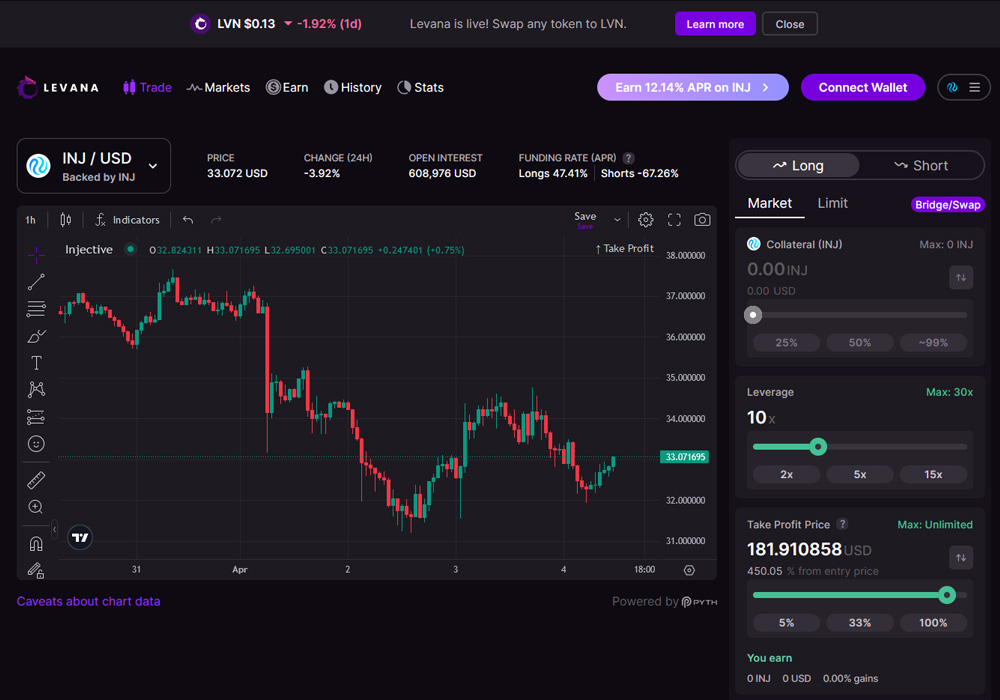Screen dimensions: 1000x700
Task: Switch chart to fullscreen mode
Action: coord(674,220)
